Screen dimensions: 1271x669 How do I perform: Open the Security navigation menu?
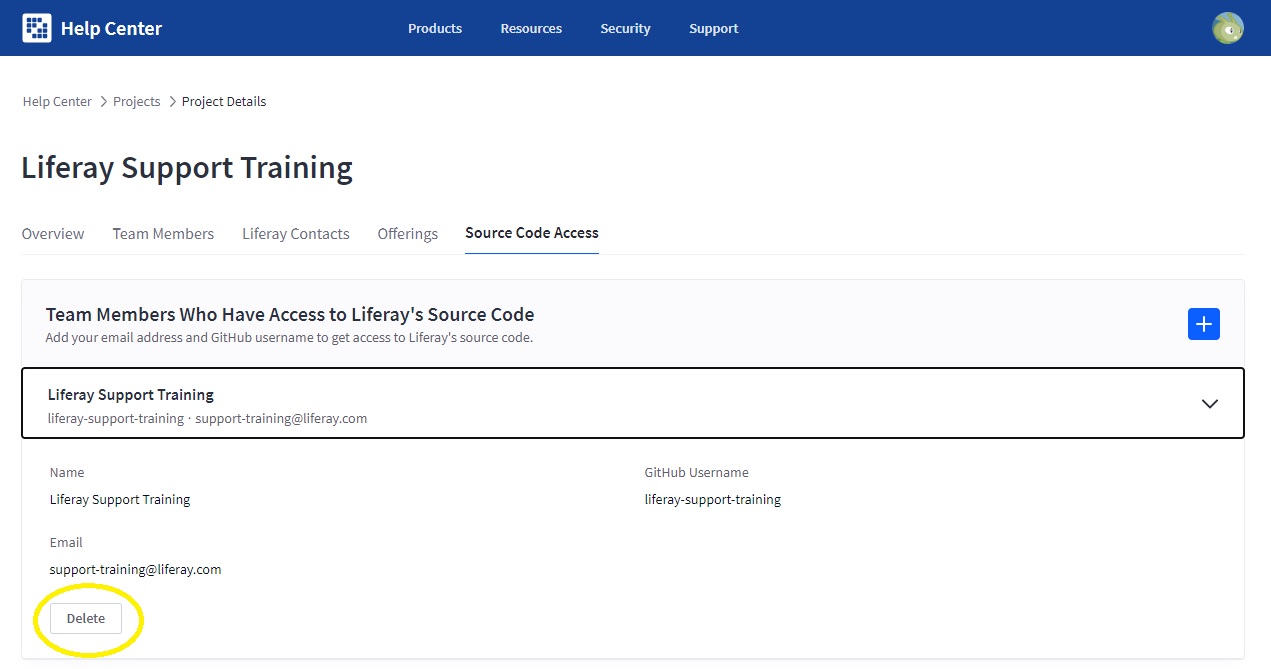pos(625,29)
